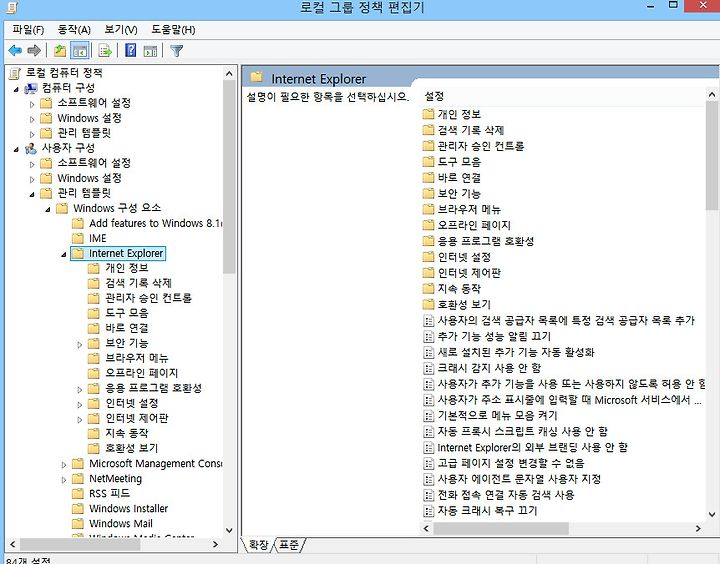Click the tree pane scroll down arrow
Viewport: 720px width, 564px height.
pyautogui.click(x=229, y=530)
